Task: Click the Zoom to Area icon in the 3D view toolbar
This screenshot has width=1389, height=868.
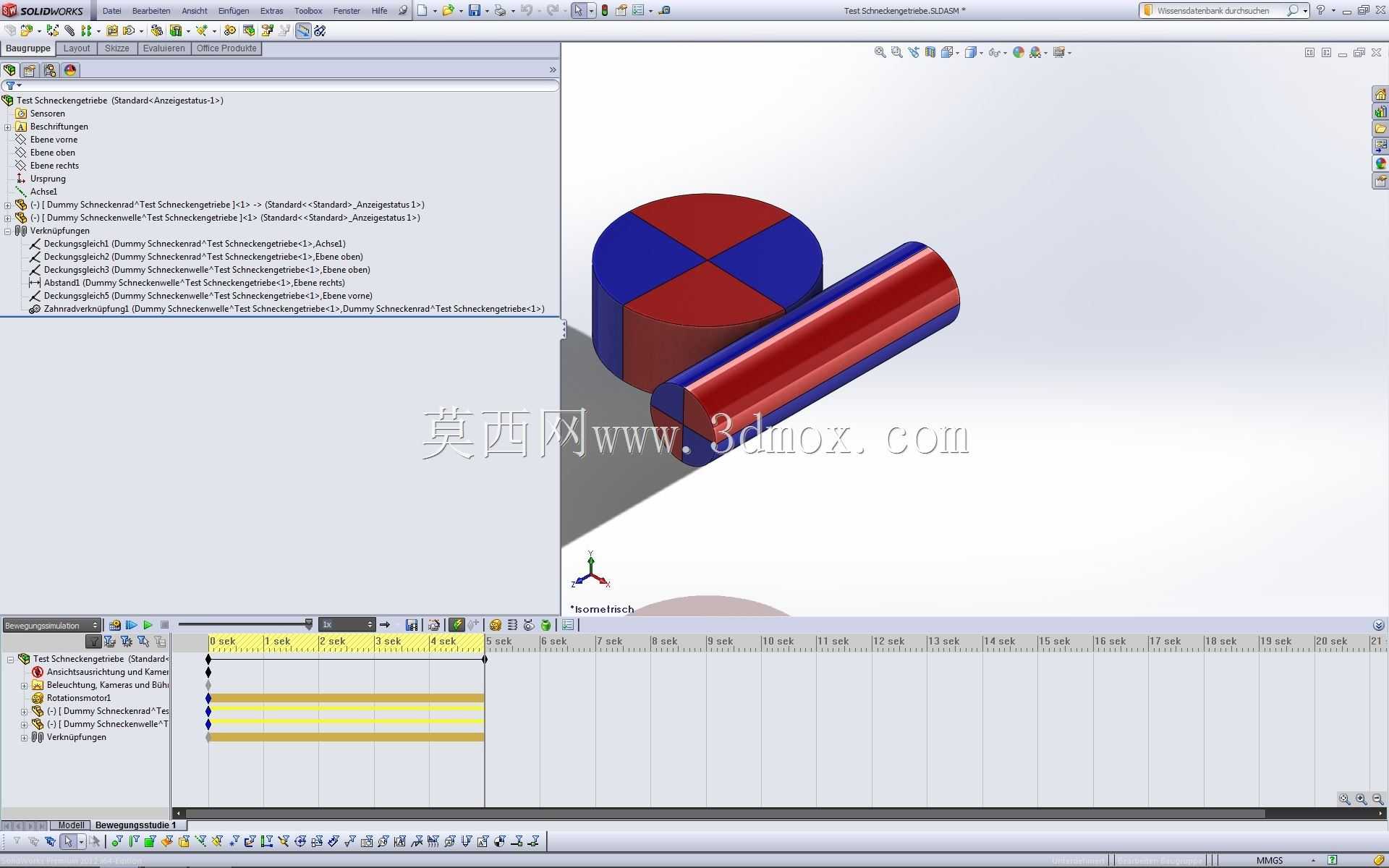Action: click(896, 52)
